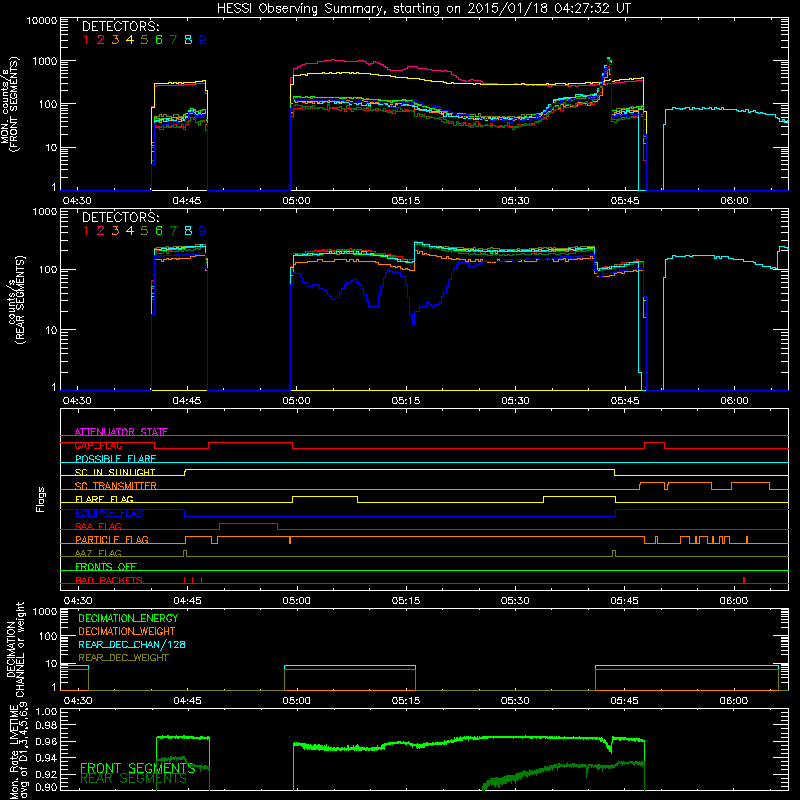The image size is (800, 800).
Task: Select detector 9 in front segments legend
Action: [x=203, y=40]
